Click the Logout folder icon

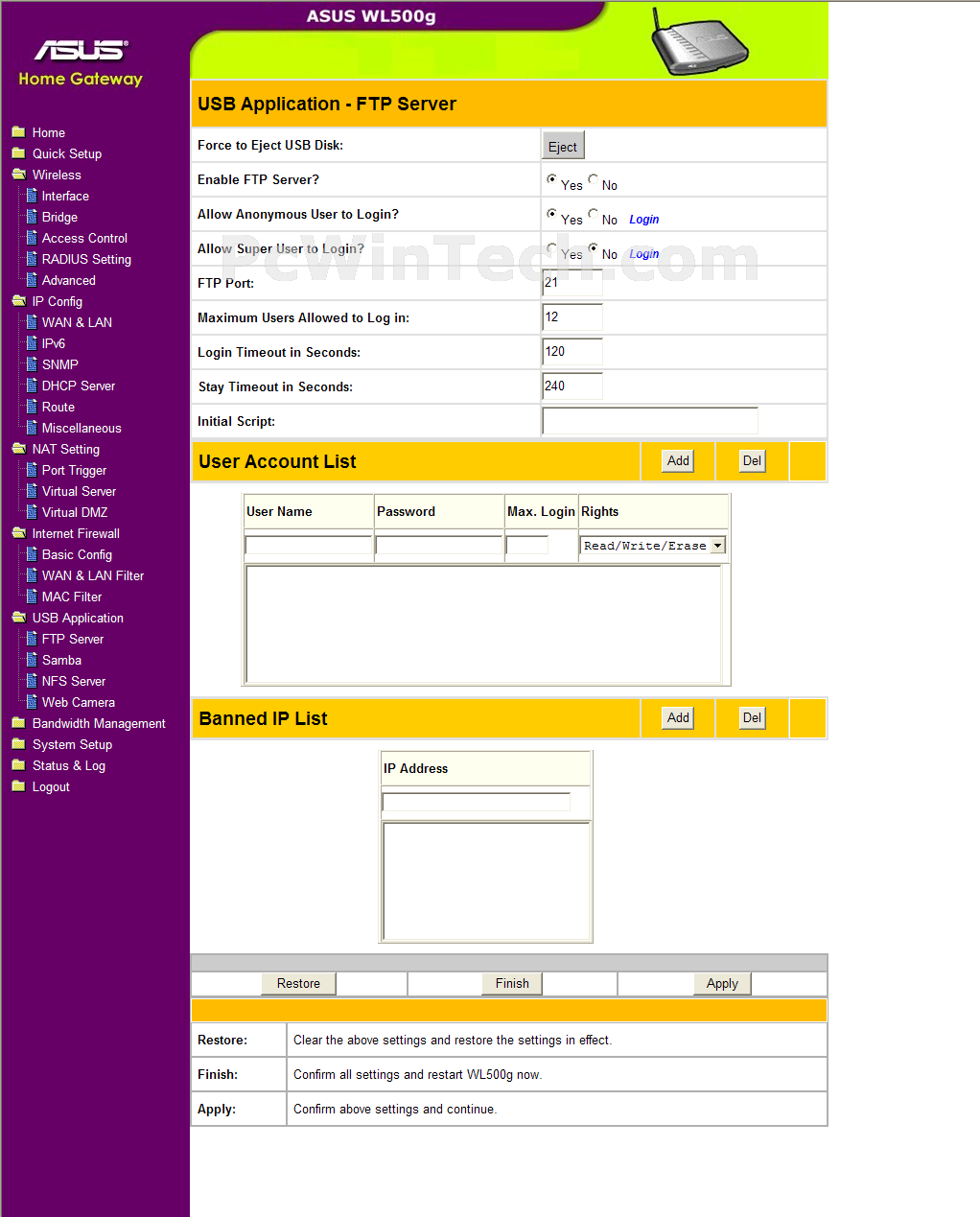coord(18,786)
